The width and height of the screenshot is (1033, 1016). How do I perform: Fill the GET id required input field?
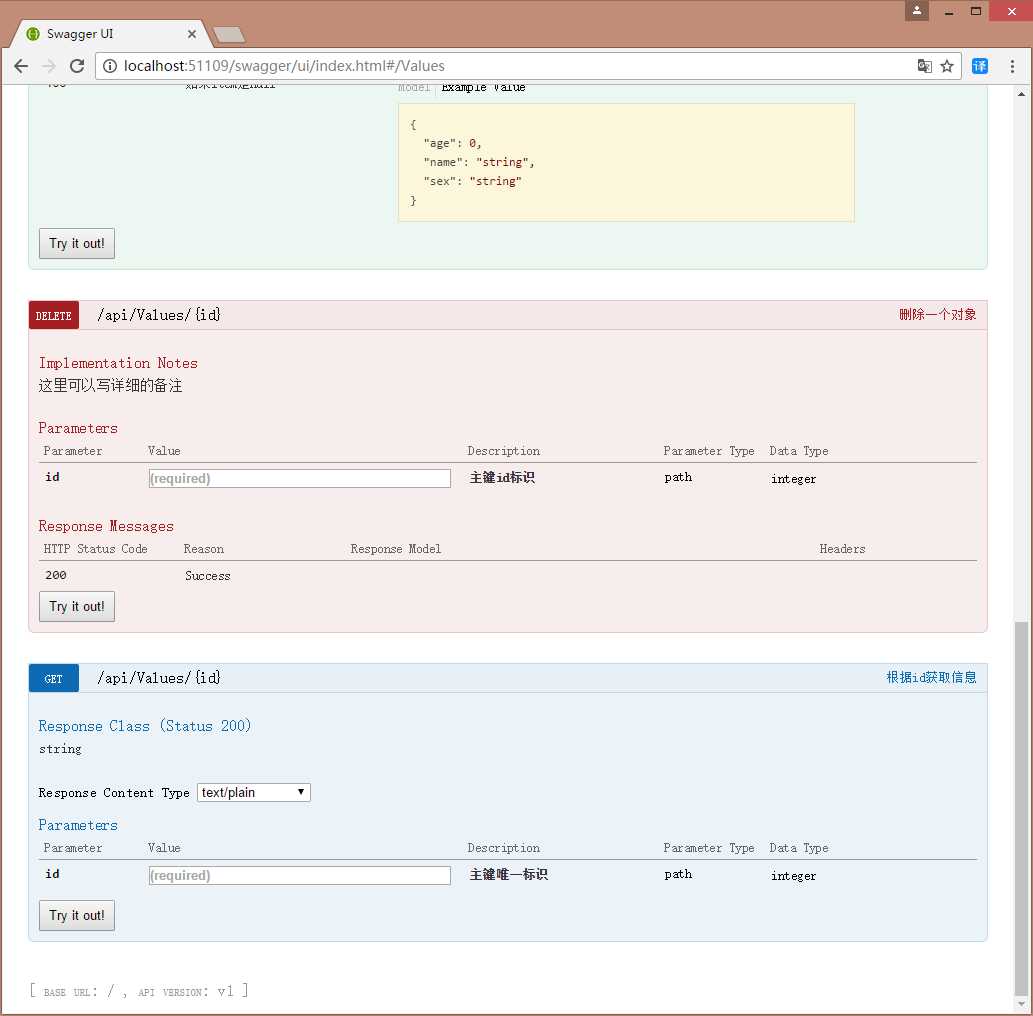pos(300,876)
